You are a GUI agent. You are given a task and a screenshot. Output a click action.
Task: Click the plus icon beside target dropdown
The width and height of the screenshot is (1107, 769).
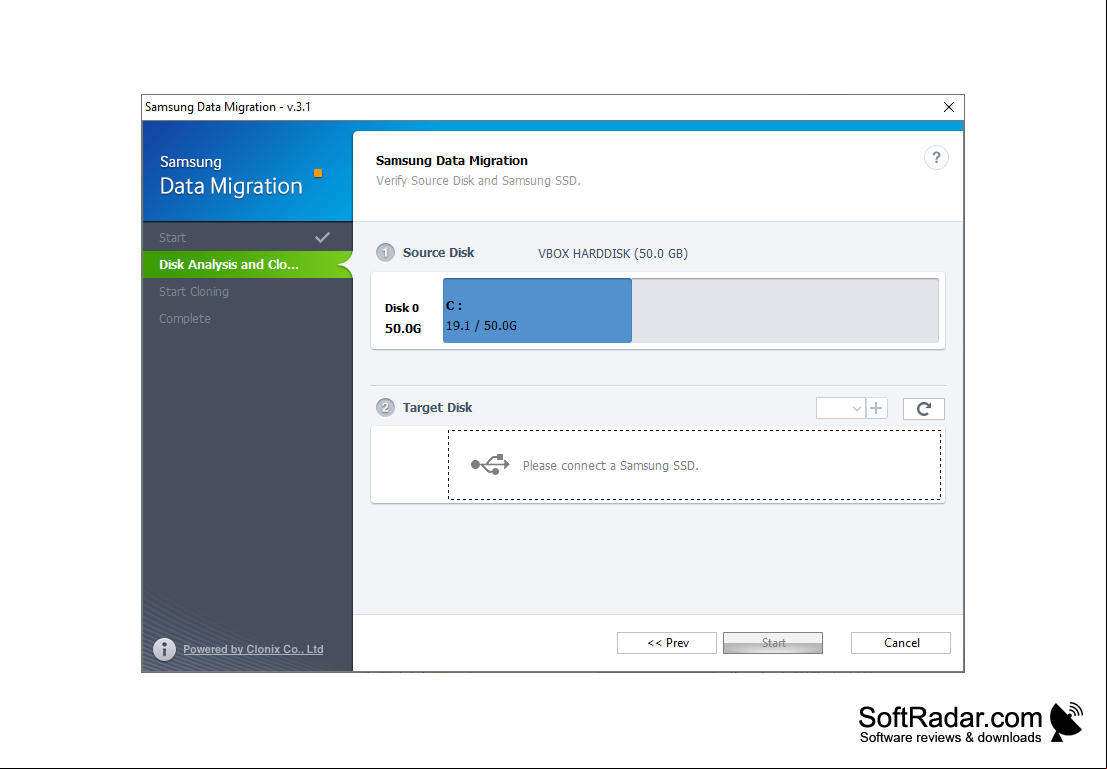click(x=877, y=407)
